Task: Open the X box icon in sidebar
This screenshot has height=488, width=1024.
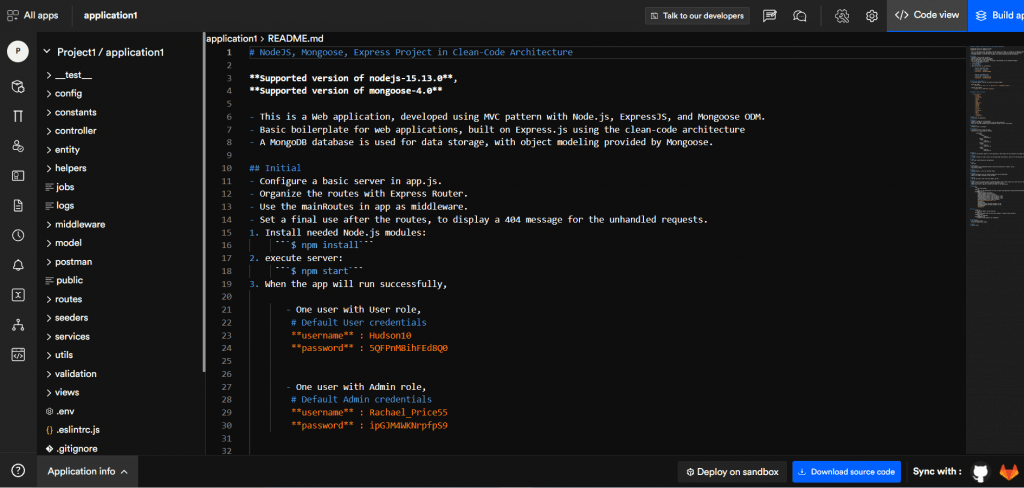Action: 18,295
